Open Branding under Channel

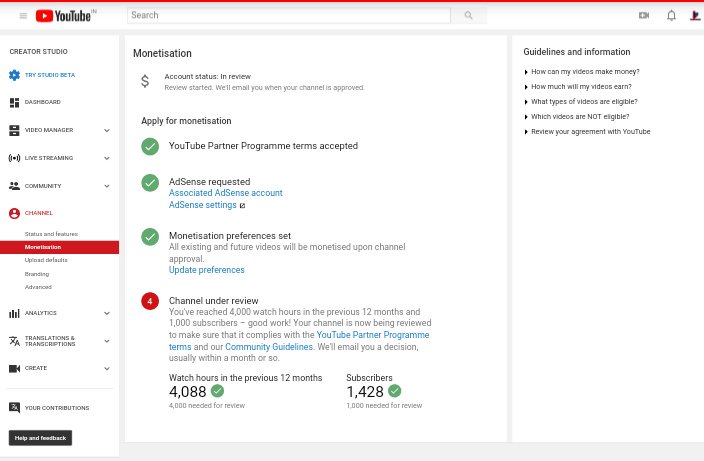tap(37, 274)
